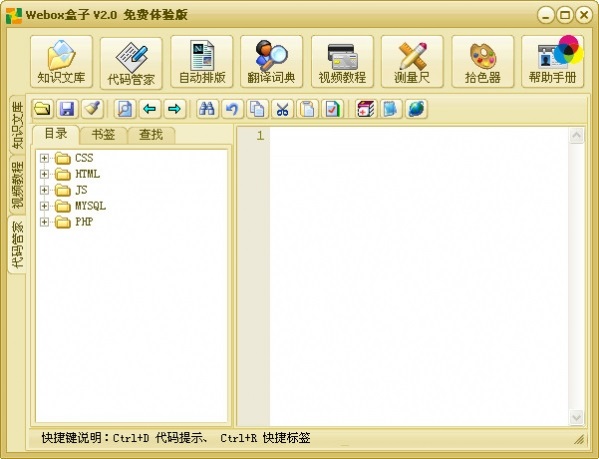599x459 pixels.
Task: Click the left arrow back icon
Action: pyautogui.click(x=150, y=109)
